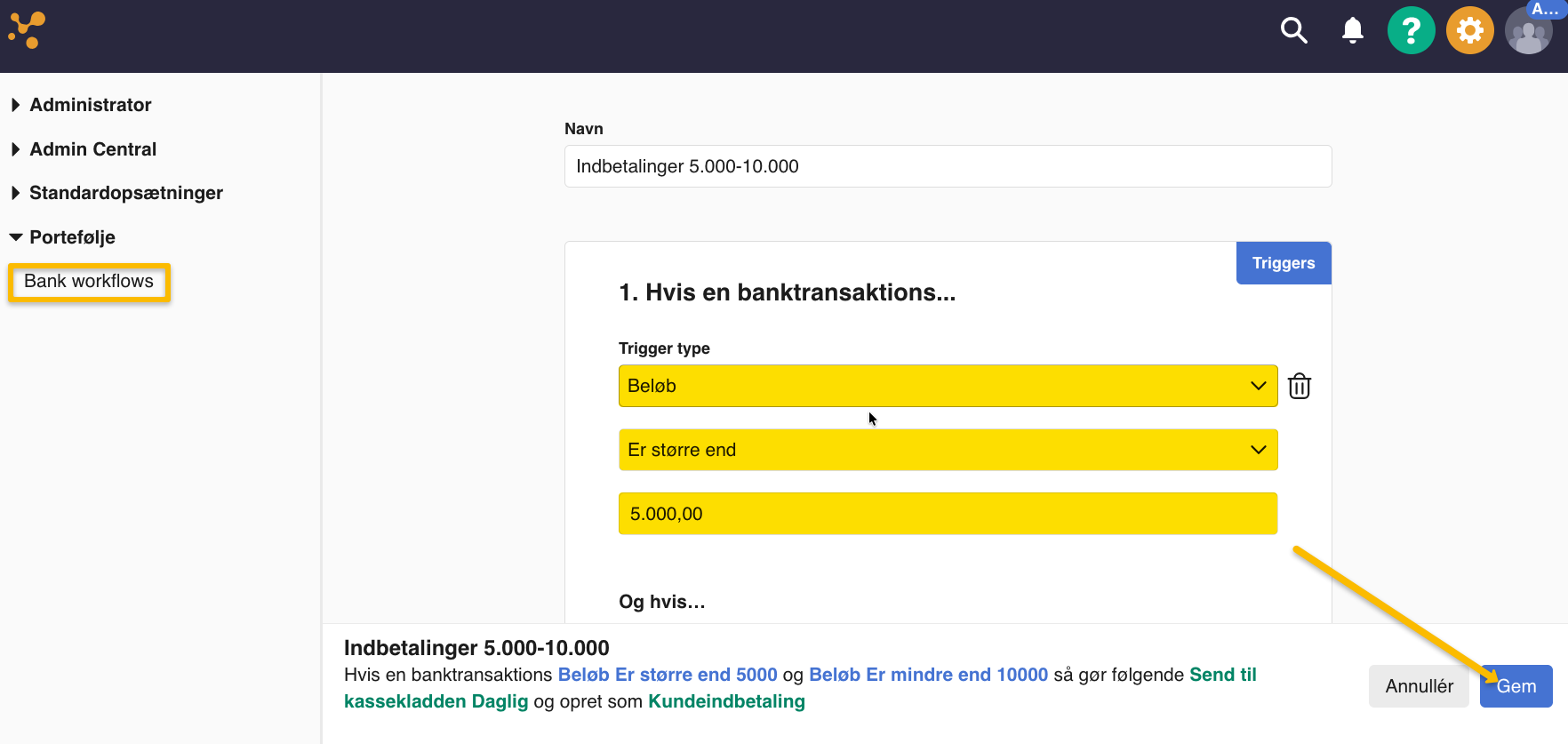
Task: Open the notifications bell
Action: click(x=1352, y=31)
